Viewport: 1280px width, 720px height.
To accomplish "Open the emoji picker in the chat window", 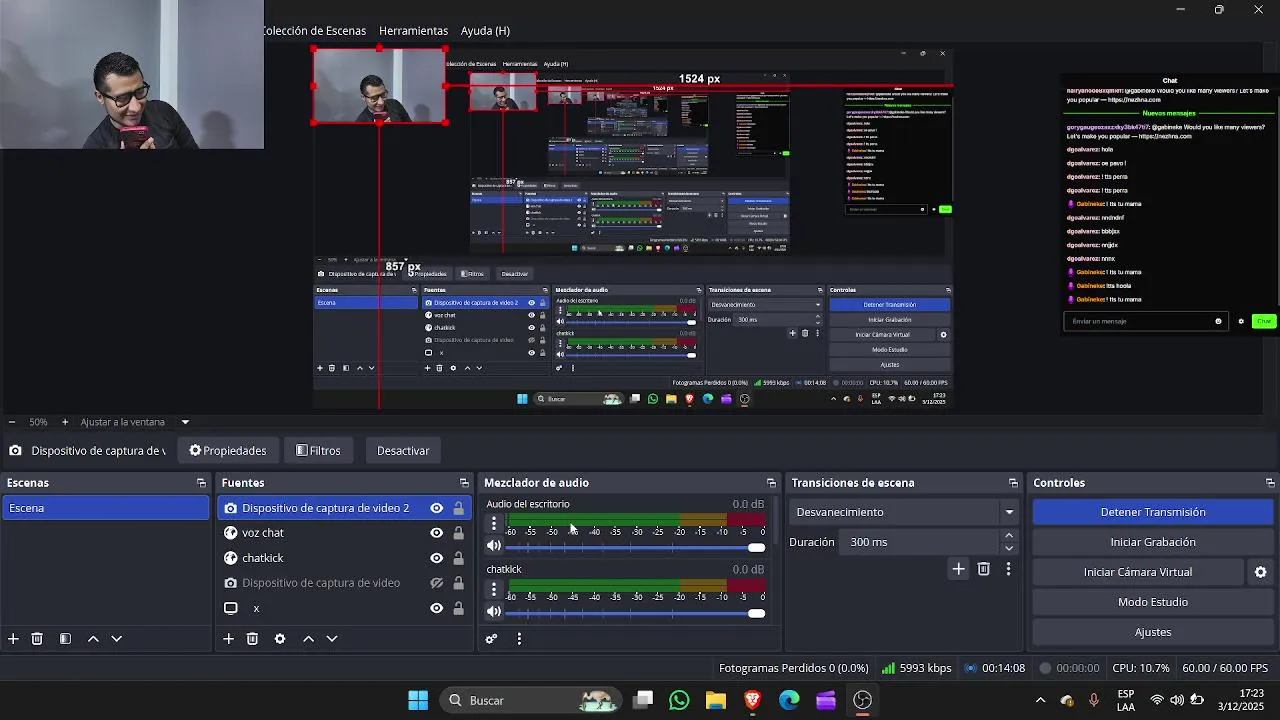I will click(x=1218, y=321).
